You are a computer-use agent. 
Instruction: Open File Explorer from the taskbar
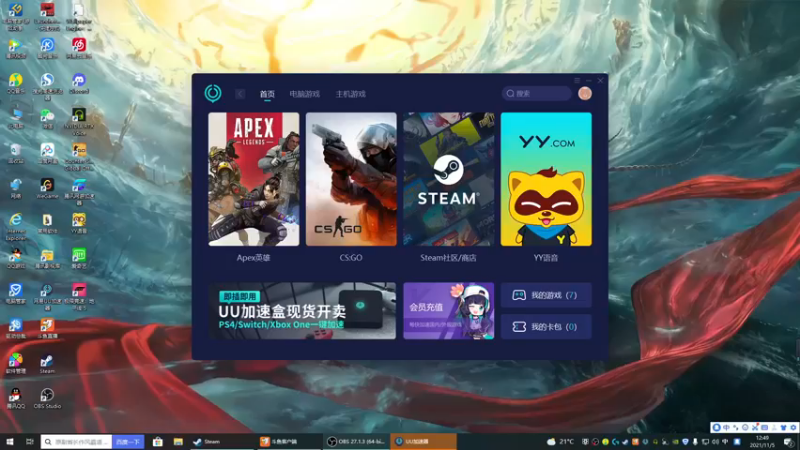tap(178, 442)
